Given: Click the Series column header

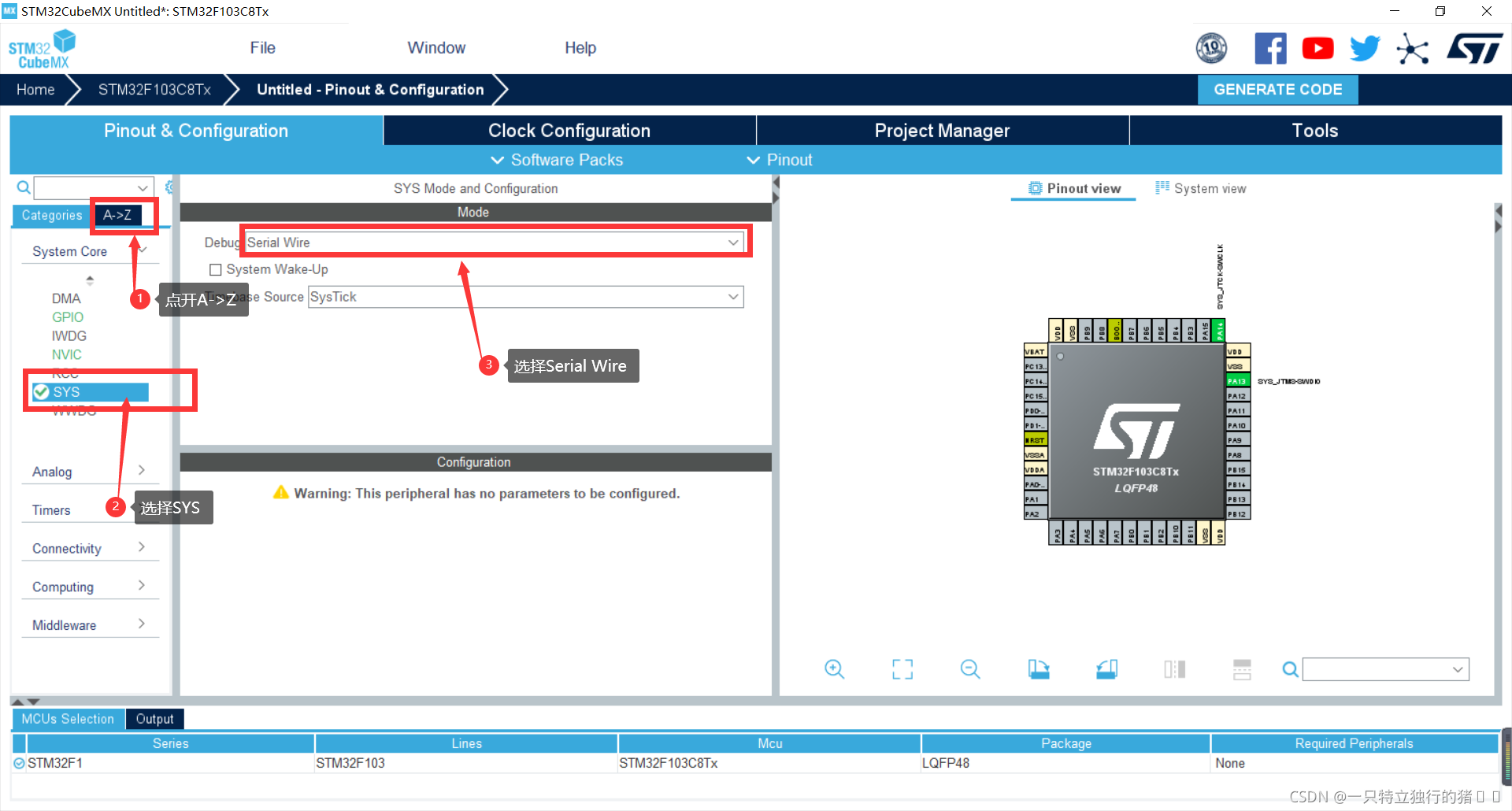Looking at the screenshot, I should pos(170,743).
